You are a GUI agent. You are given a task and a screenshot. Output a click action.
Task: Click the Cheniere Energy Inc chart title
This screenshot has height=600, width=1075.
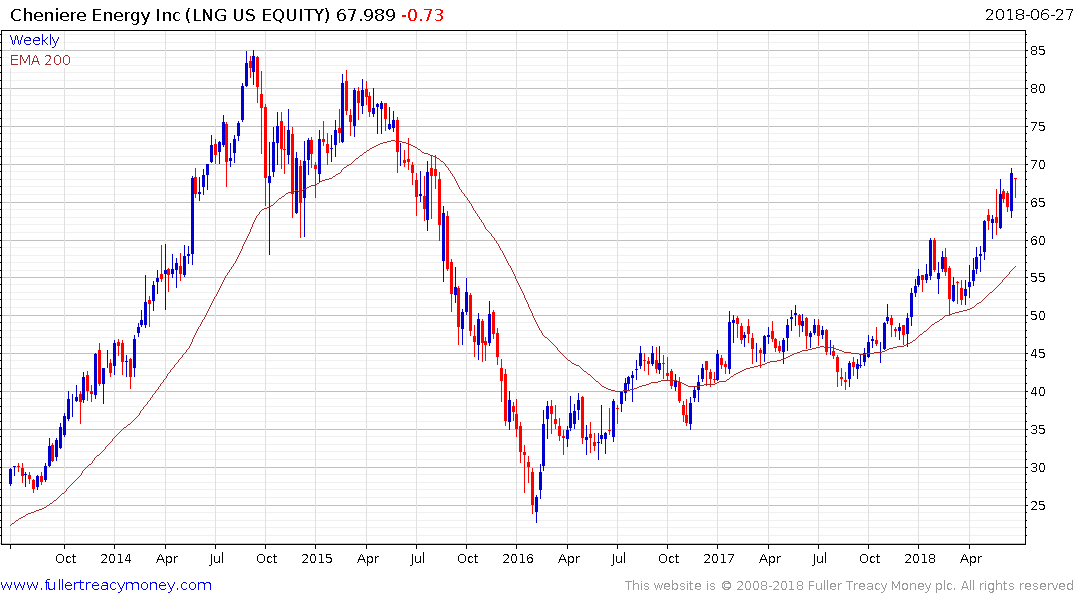(170, 14)
